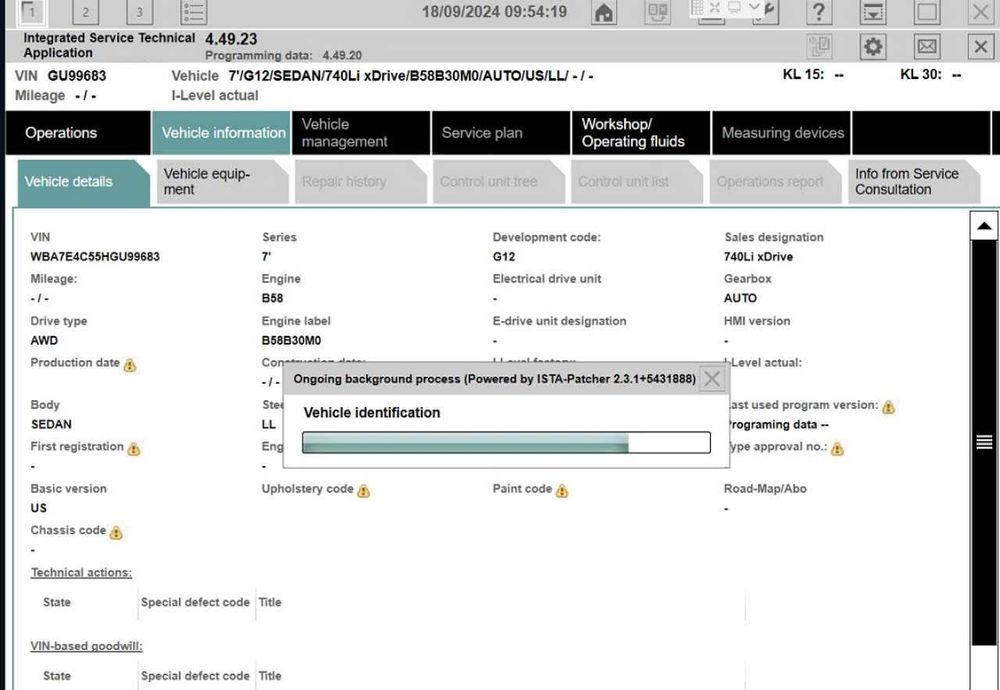Open the Control unit list sub-tab

point(637,182)
